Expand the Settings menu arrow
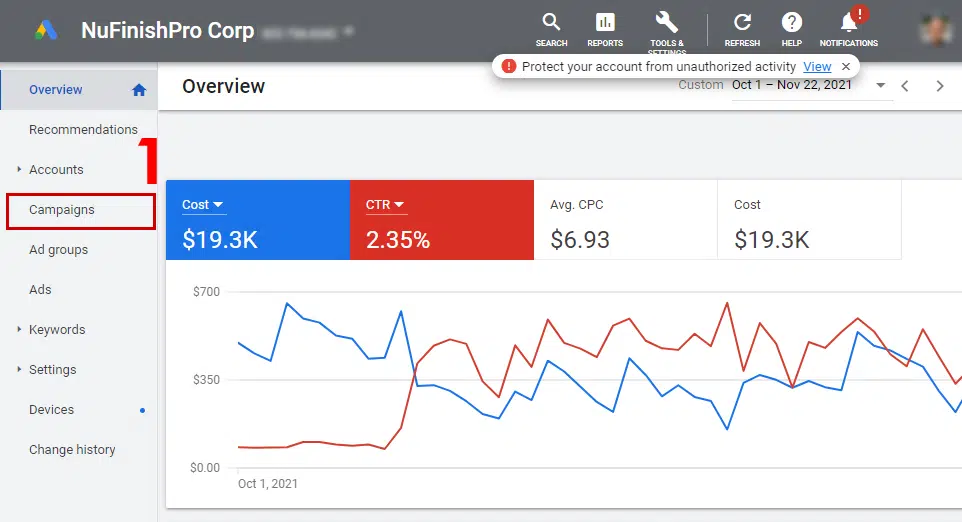The image size is (962, 522). coord(19,369)
